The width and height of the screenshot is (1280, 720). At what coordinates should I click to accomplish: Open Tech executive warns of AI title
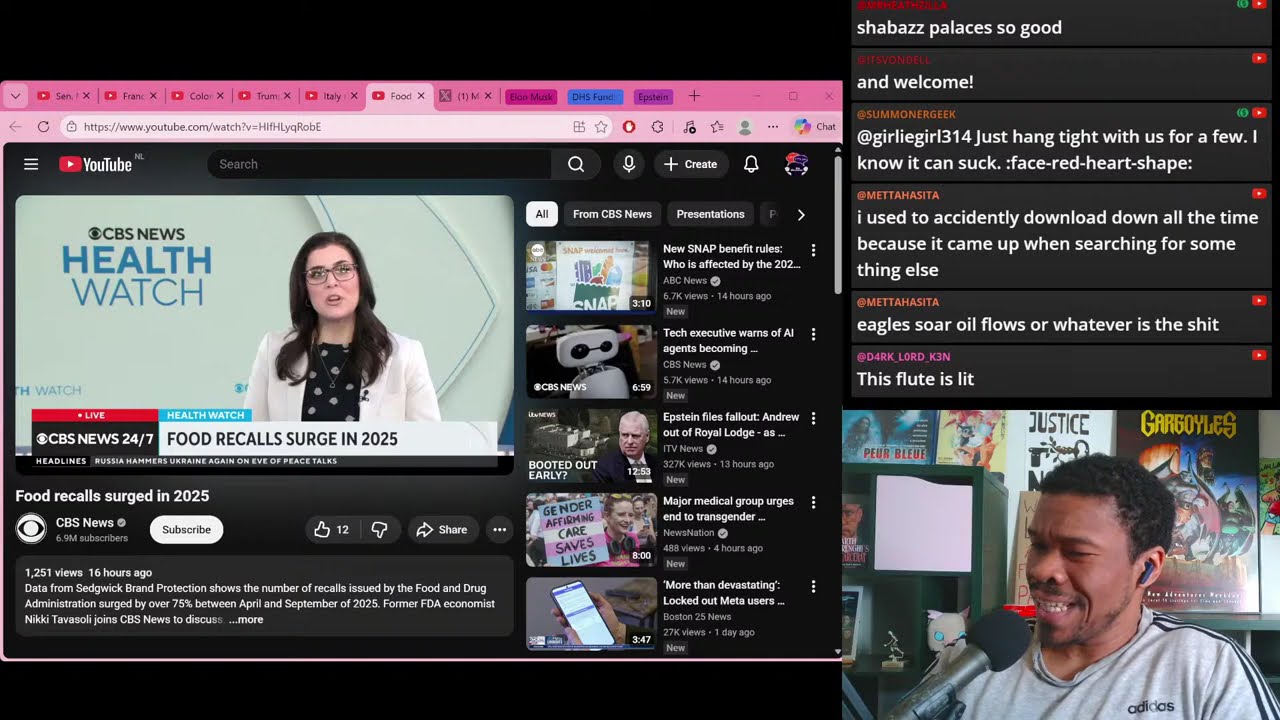coord(728,341)
